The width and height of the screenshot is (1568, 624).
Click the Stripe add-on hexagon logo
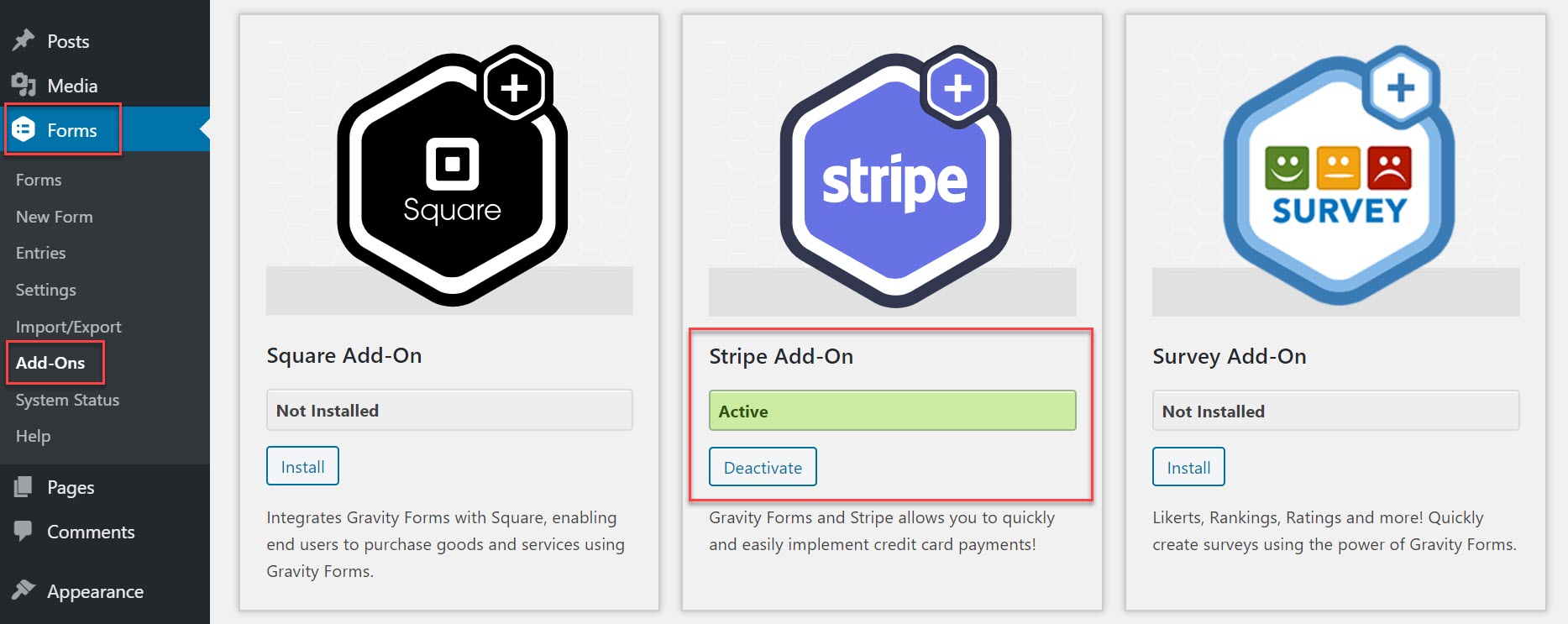click(x=895, y=175)
